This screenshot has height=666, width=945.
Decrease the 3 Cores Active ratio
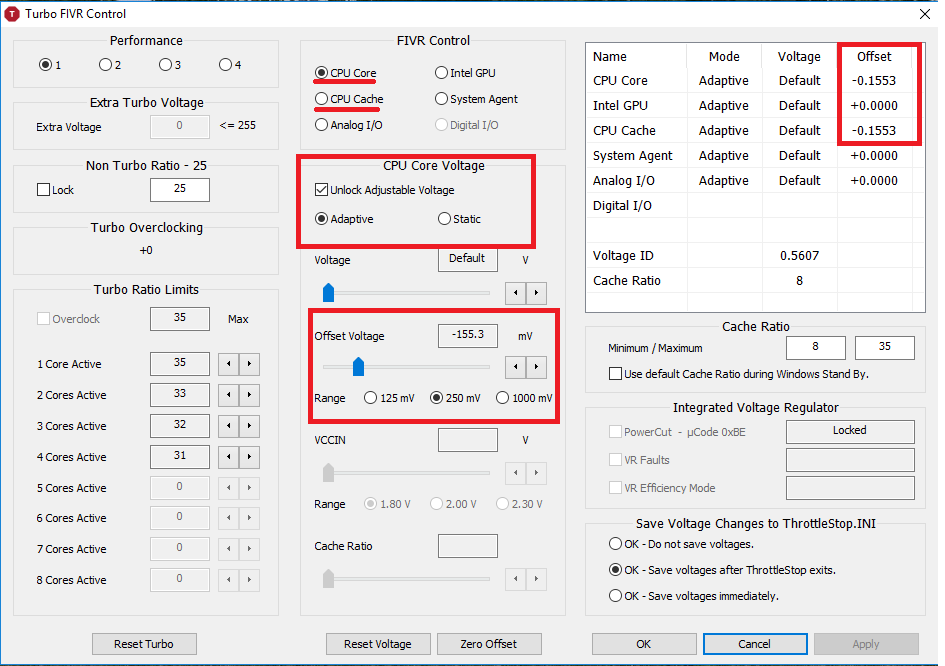pos(228,426)
